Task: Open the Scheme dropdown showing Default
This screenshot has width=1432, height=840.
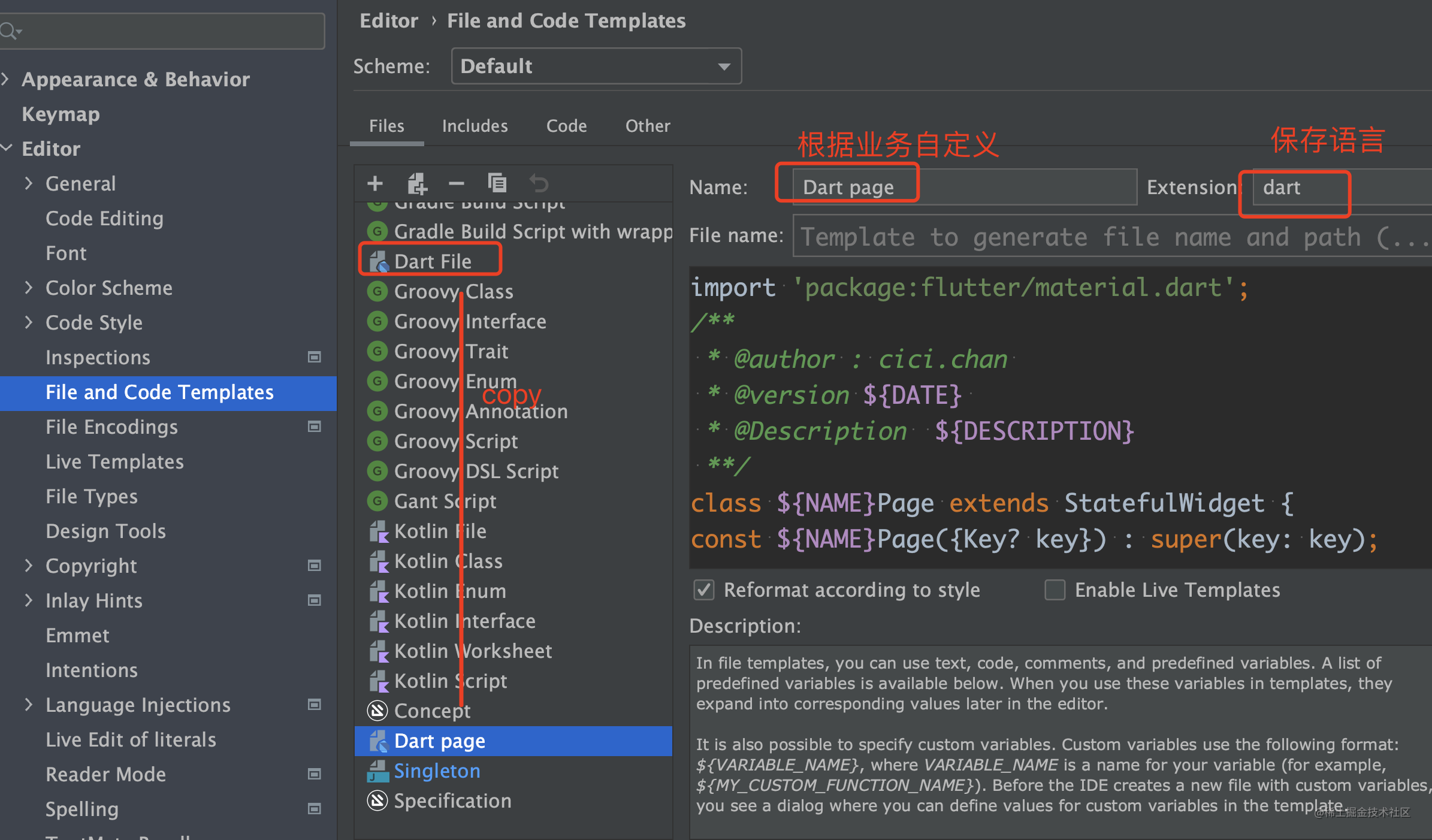Action: point(596,66)
